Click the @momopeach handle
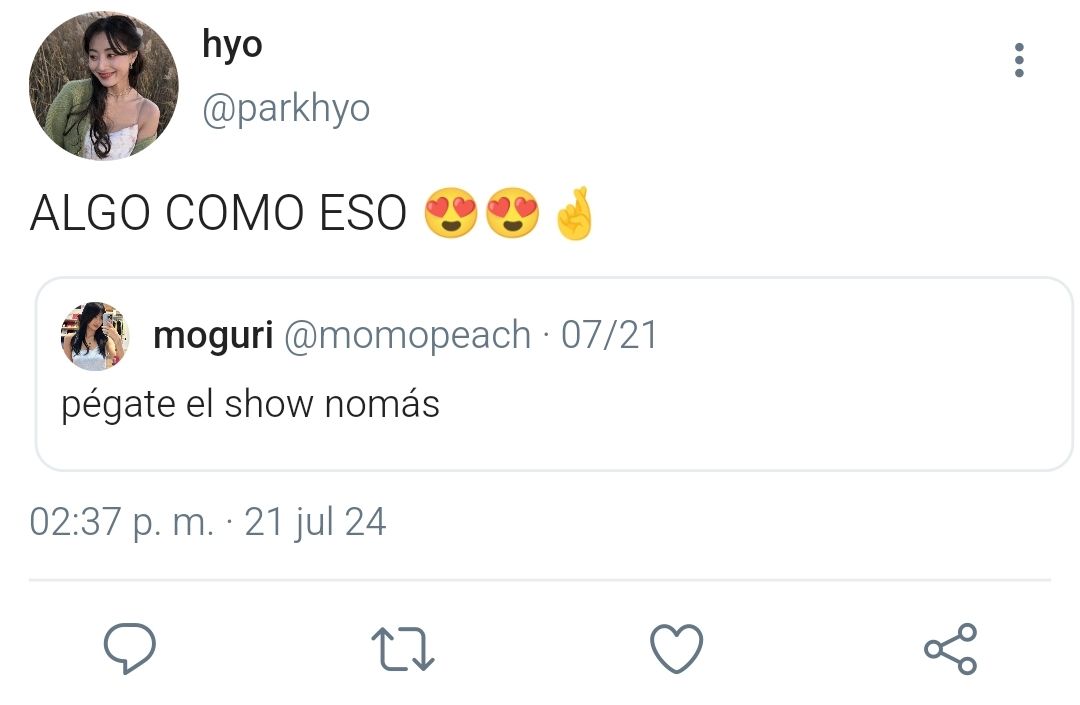This screenshot has height=705, width=1080. (x=407, y=336)
